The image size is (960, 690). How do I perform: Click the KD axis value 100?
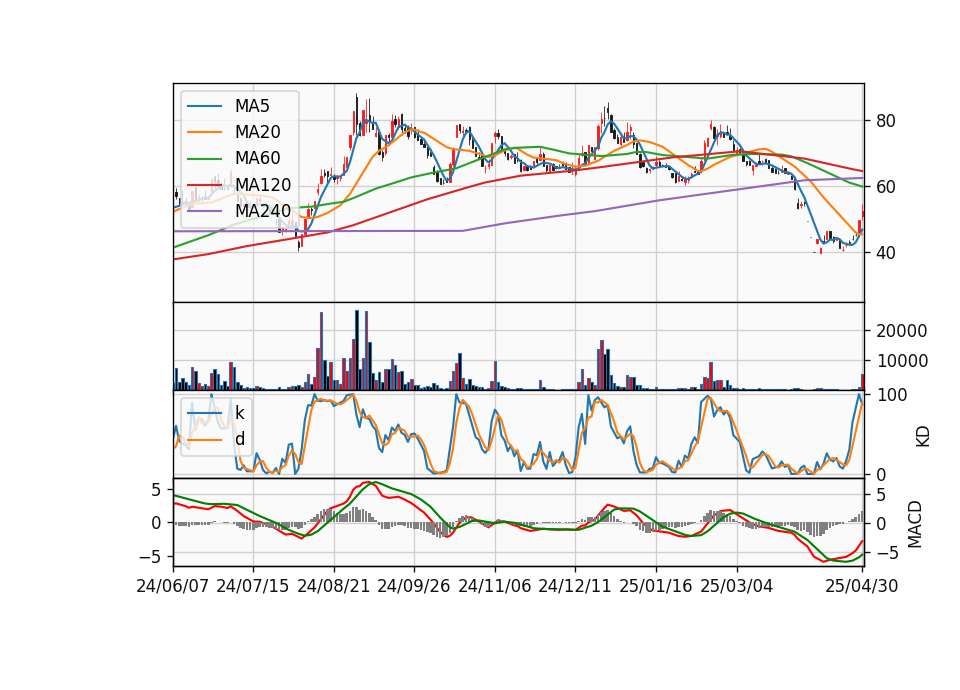click(x=892, y=396)
